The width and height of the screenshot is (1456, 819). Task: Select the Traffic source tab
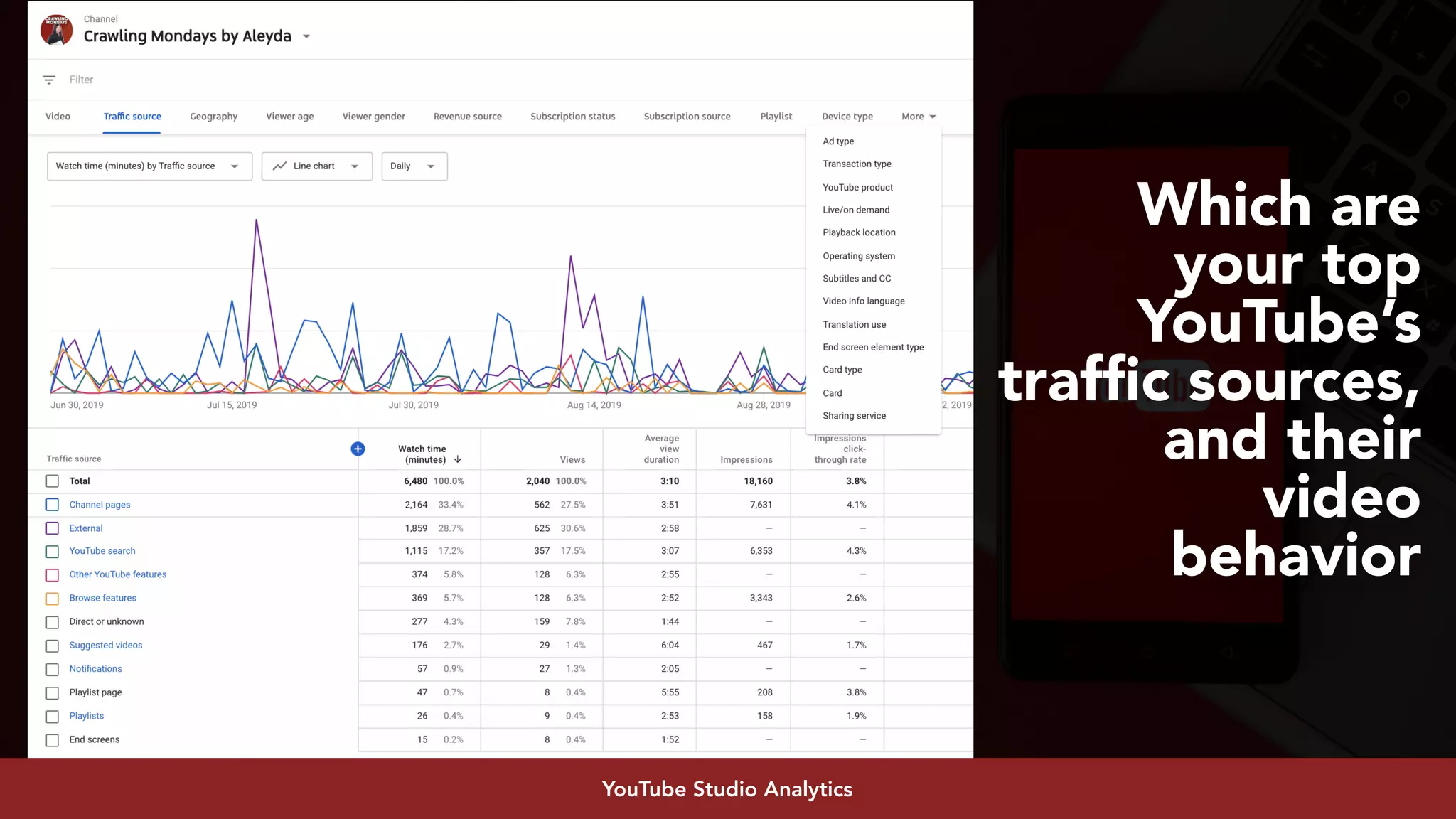pos(132,117)
